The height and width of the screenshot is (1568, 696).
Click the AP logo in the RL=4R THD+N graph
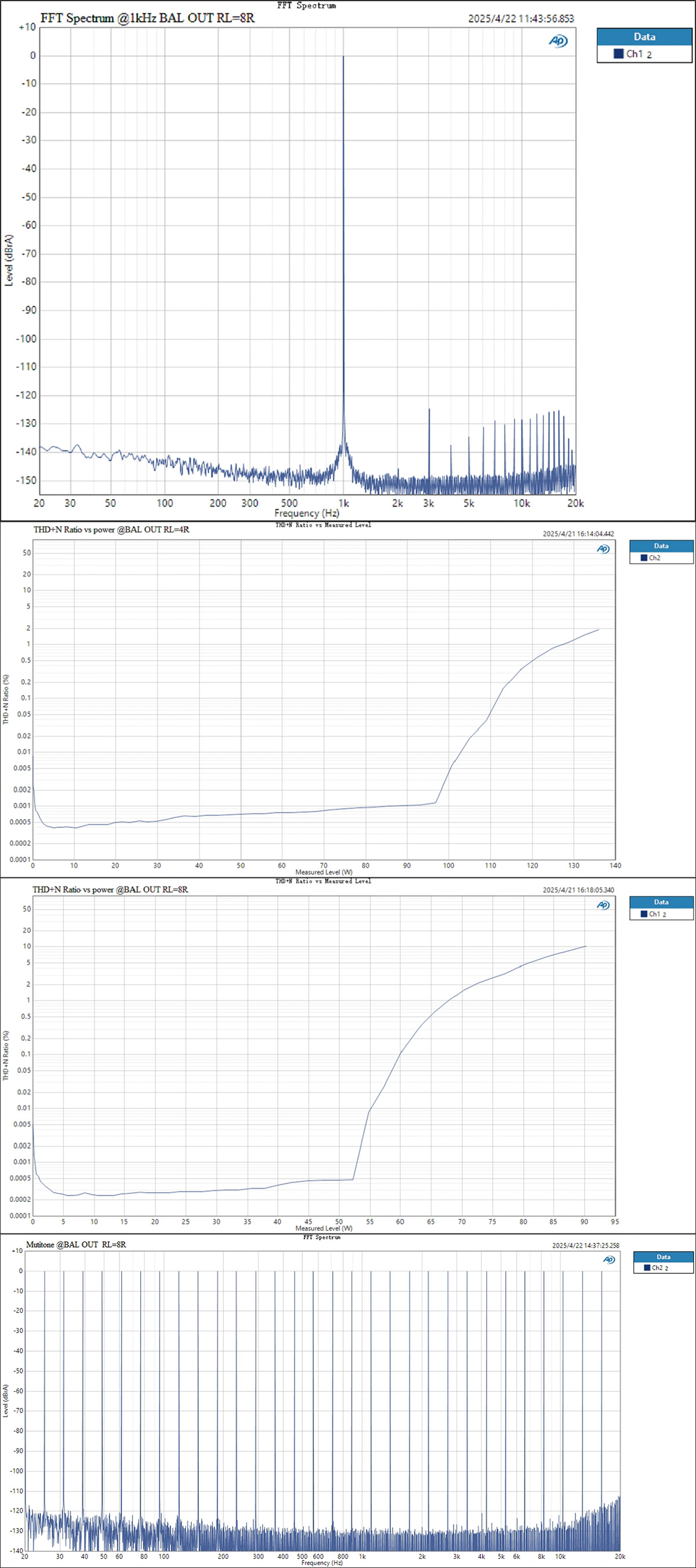(x=603, y=549)
